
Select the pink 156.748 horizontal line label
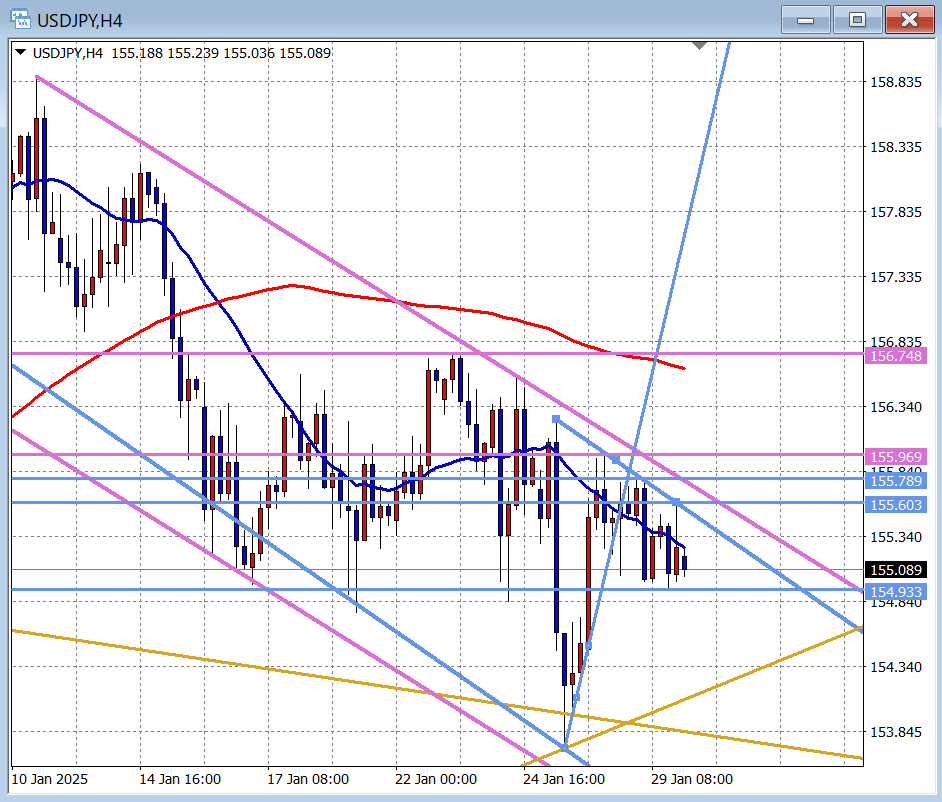896,356
